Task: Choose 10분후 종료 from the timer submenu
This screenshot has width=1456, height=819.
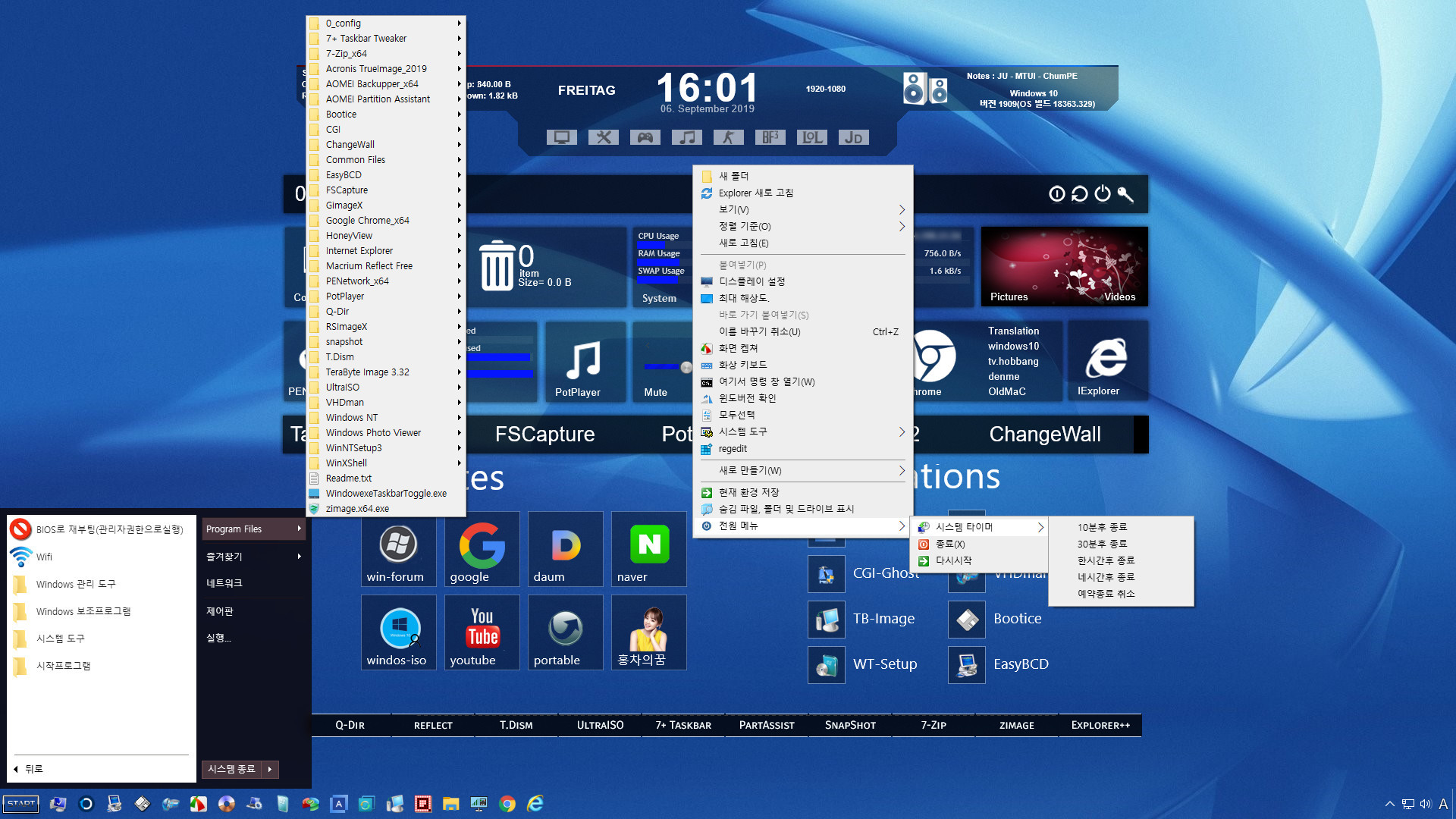Action: [1121, 527]
